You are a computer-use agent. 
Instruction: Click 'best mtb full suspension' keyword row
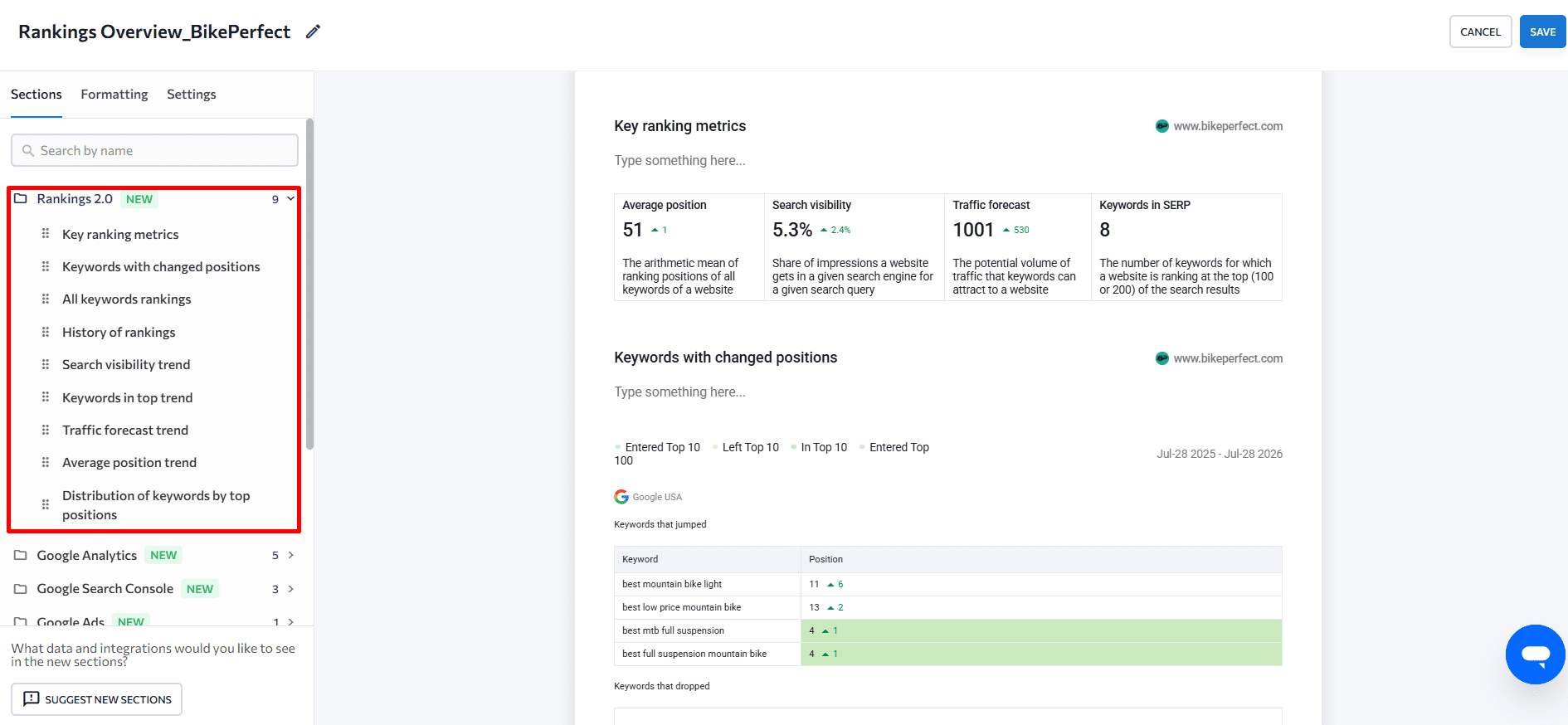click(x=948, y=630)
